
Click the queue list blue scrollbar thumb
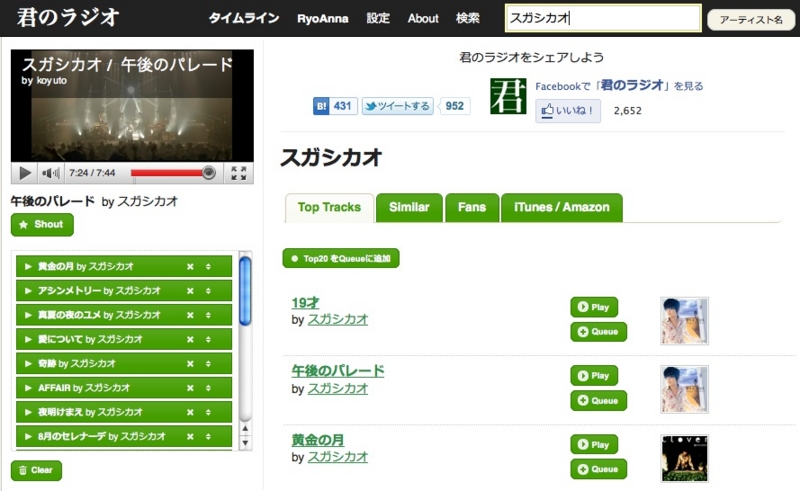(245, 291)
